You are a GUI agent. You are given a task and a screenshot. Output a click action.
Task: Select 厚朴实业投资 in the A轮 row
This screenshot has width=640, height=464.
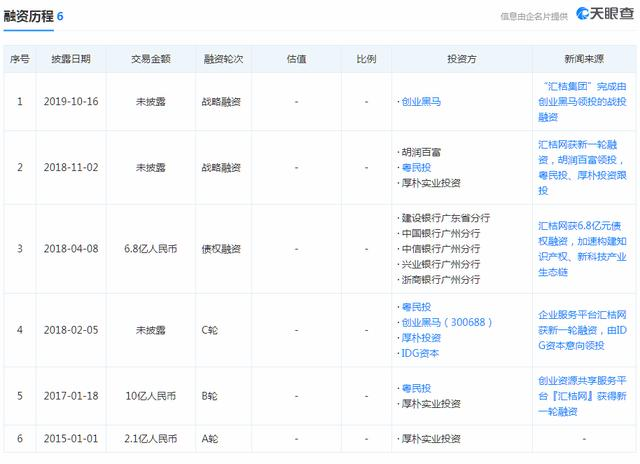431,439
